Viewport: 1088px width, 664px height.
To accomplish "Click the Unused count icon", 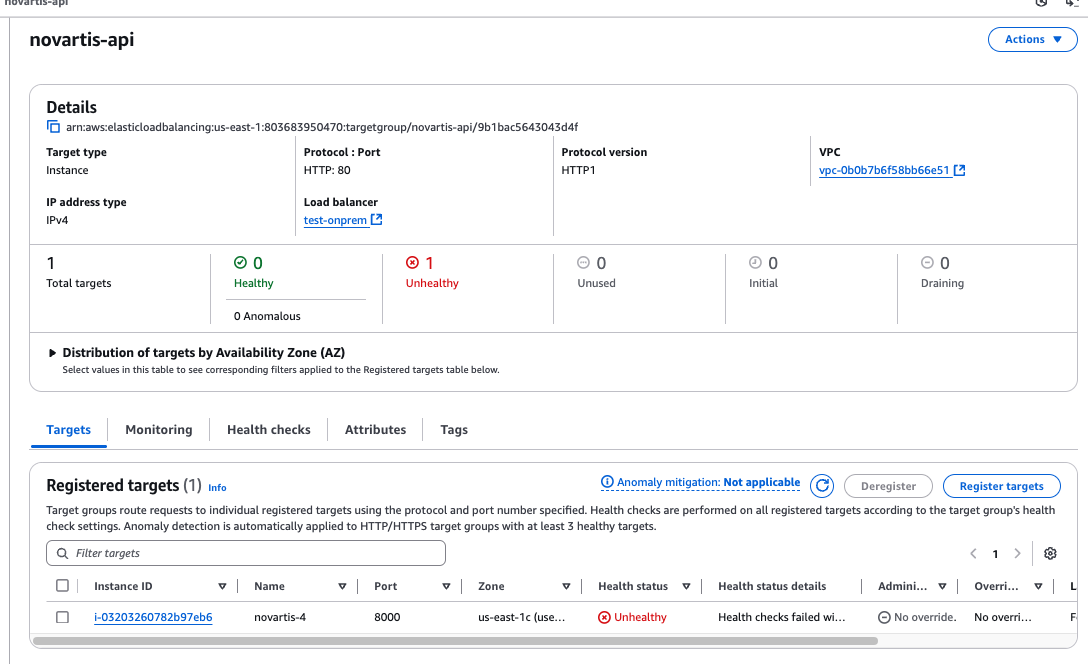I will (584, 262).
